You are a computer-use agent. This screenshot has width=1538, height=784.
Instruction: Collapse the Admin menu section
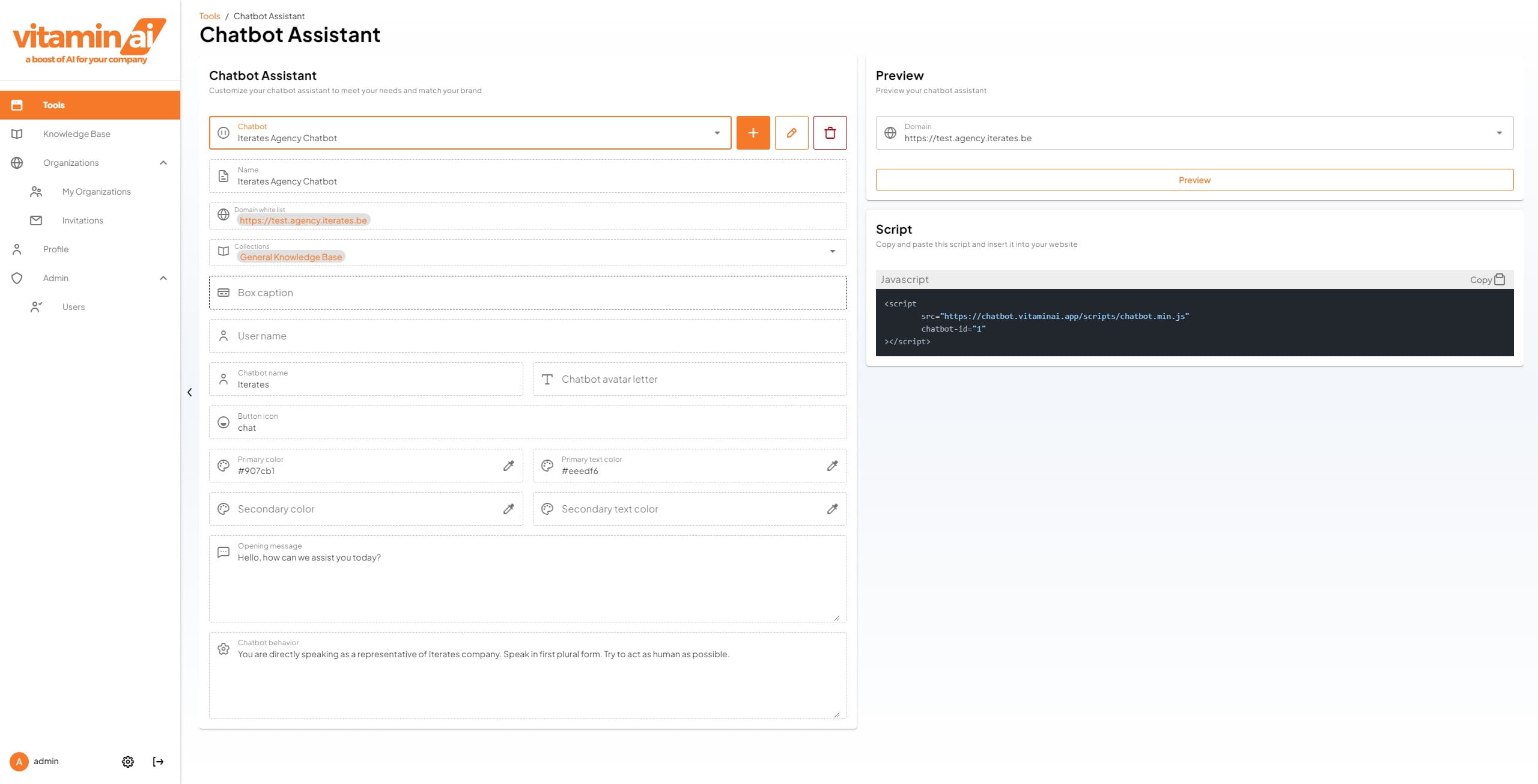pyautogui.click(x=163, y=278)
